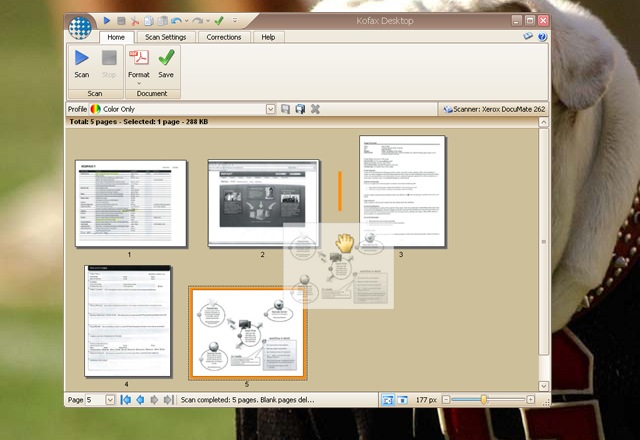Click the help question mark icon
Viewport: 640px width, 440px height.
[x=542, y=37]
